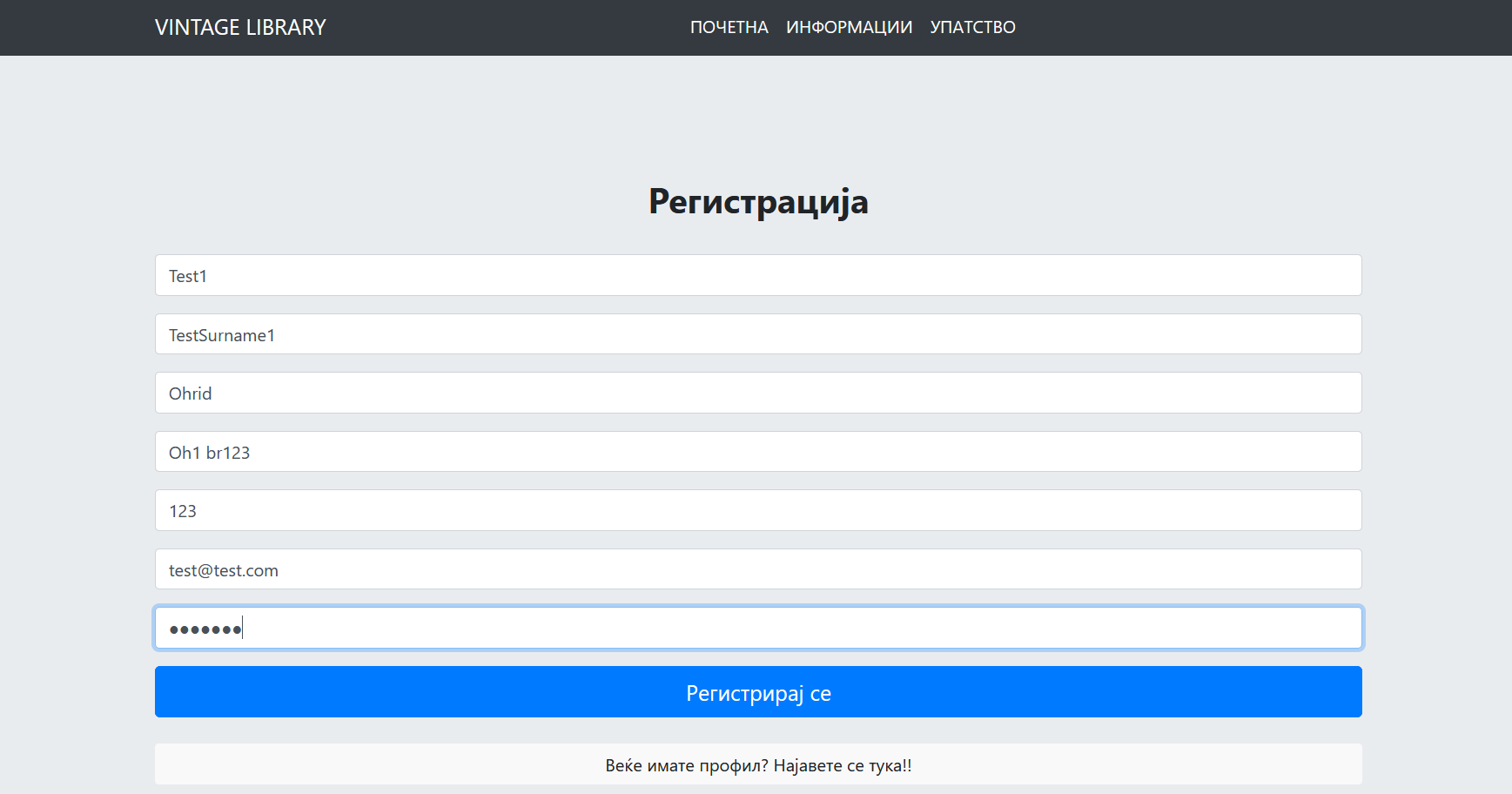Click the Ohrid text in the city input

(x=191, y=394)
